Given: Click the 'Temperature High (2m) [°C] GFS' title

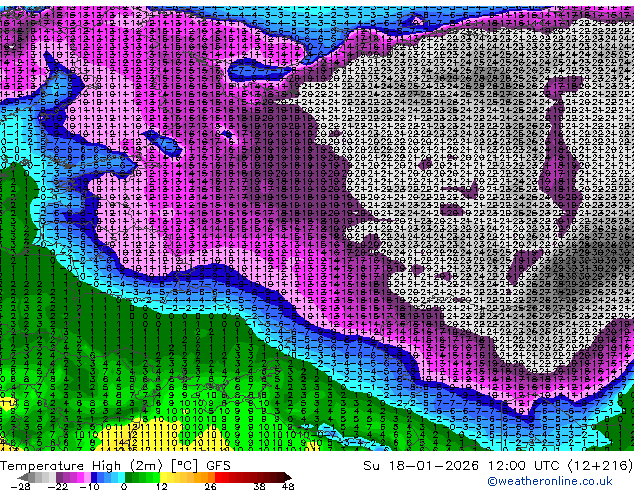Looking at the screenshot, I should click(x=115, y=465).
